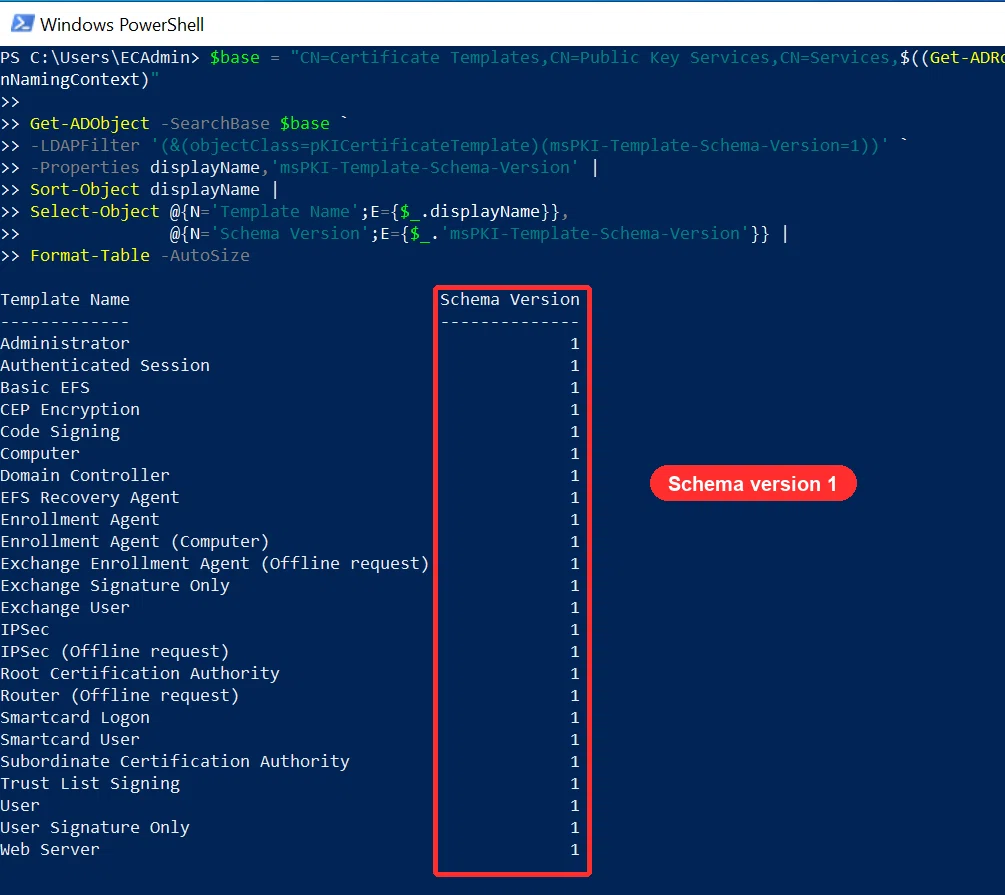
Task: Click 'Subordinate Certification Authority' template name
Action: (175, 761)
